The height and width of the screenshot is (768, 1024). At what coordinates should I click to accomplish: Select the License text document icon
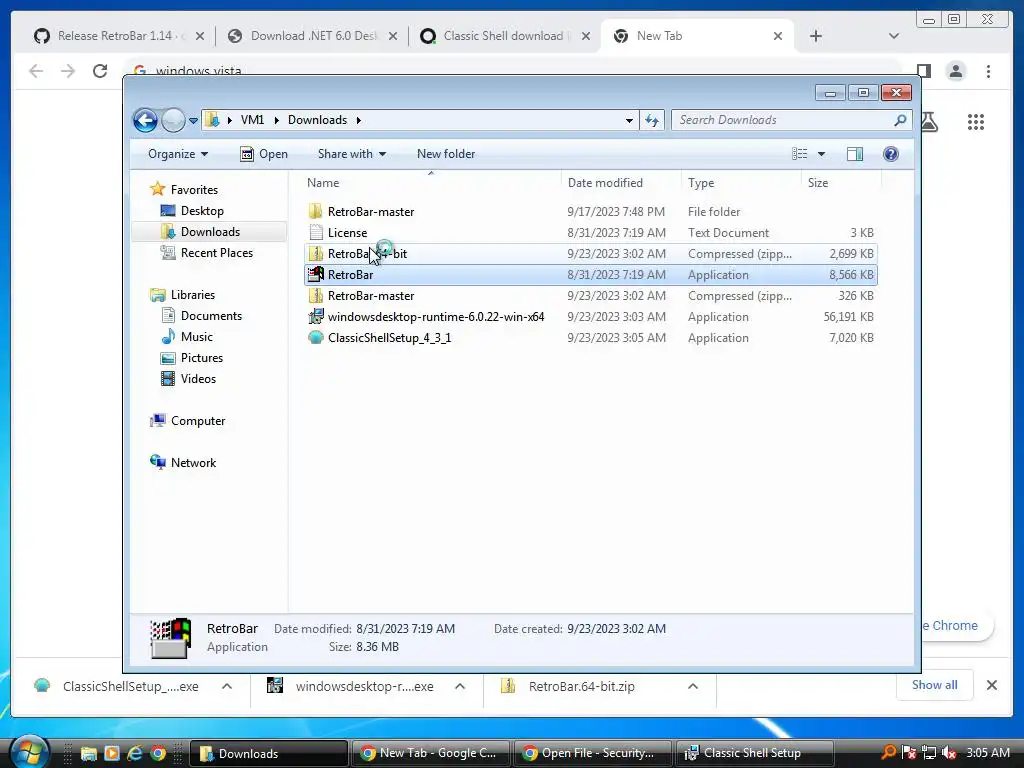[315, 232]
